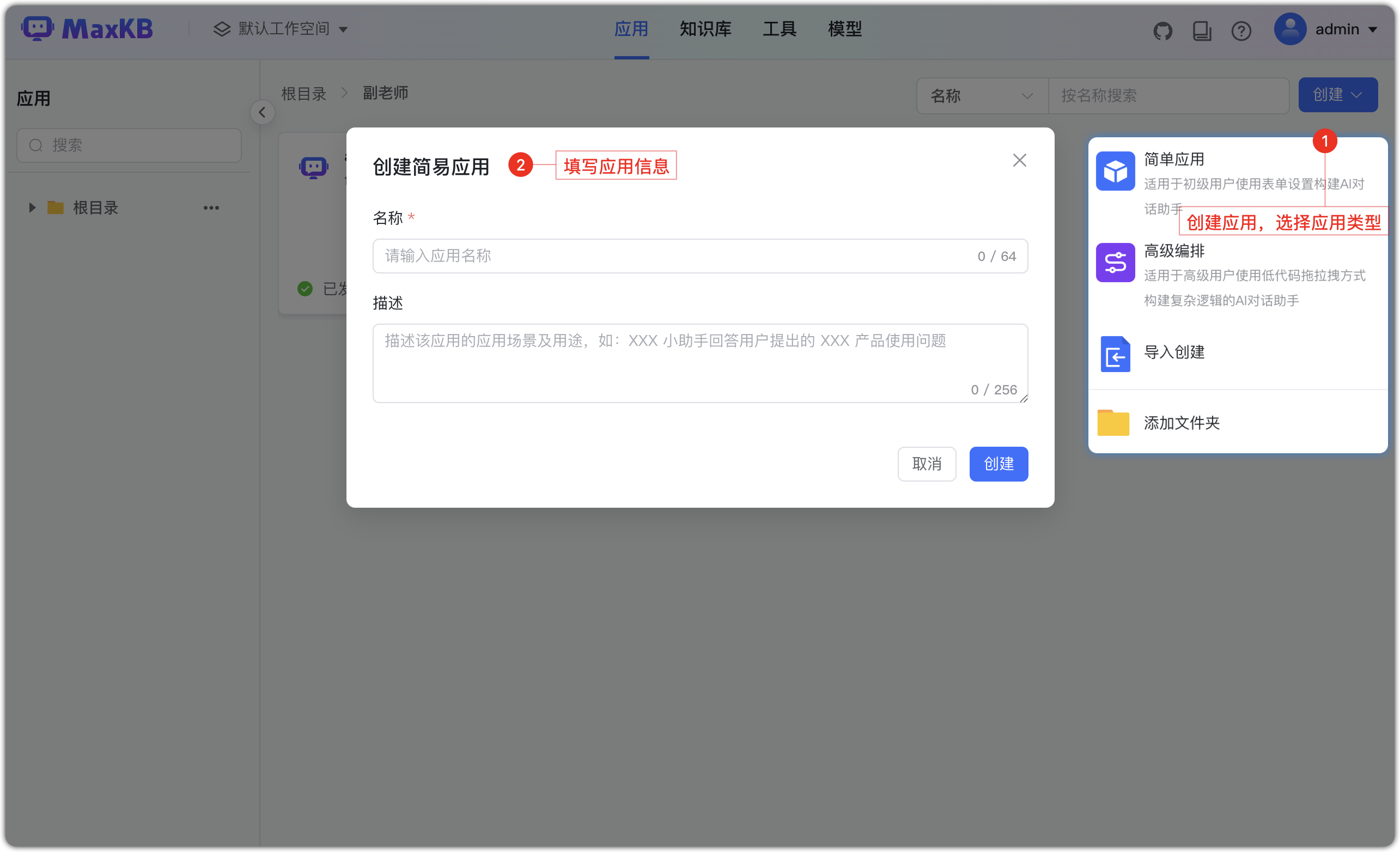Select the 根目录 folder in the tree

[x=95, y=208]
